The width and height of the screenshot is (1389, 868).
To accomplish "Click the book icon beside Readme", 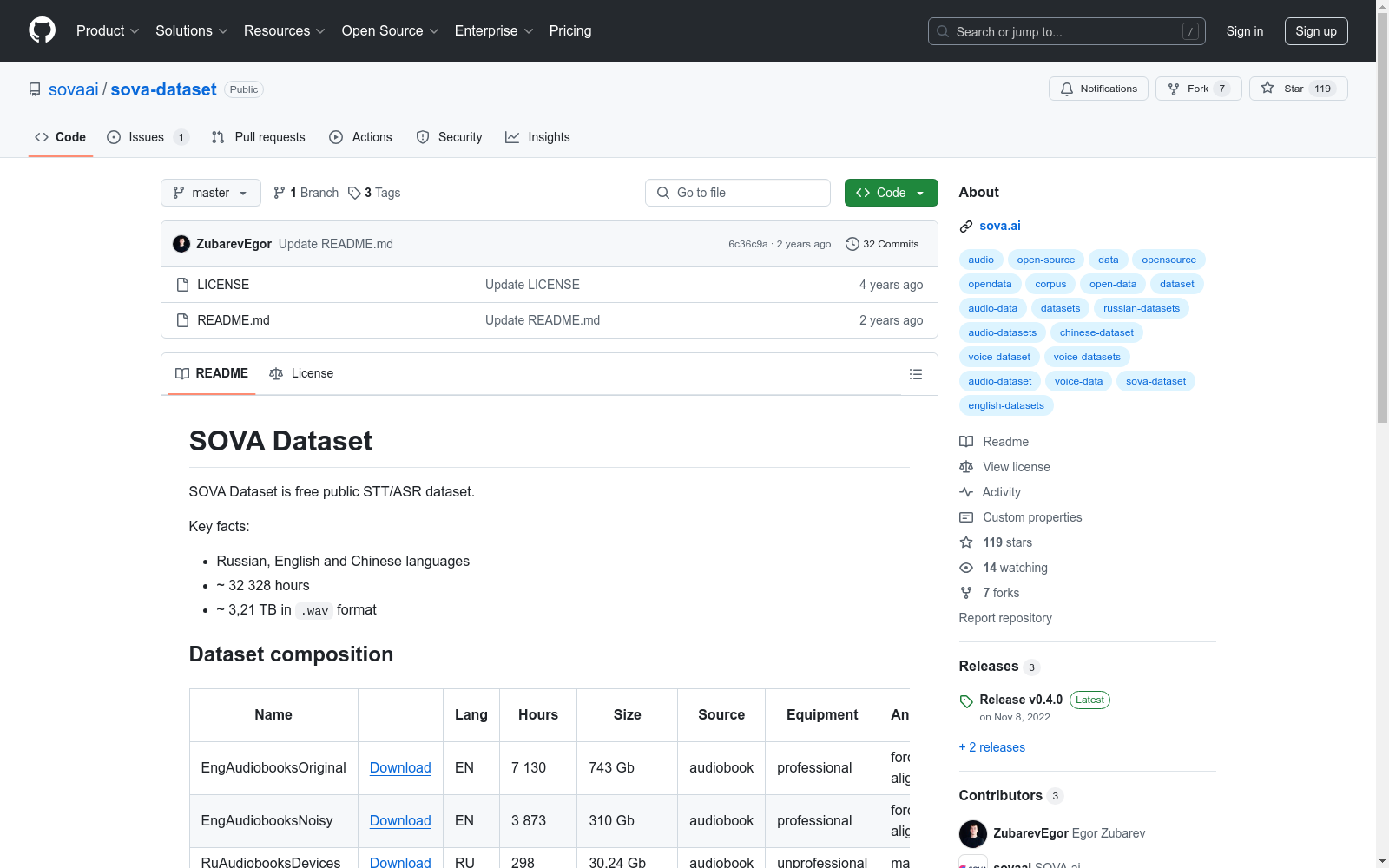I will [966, 442].
